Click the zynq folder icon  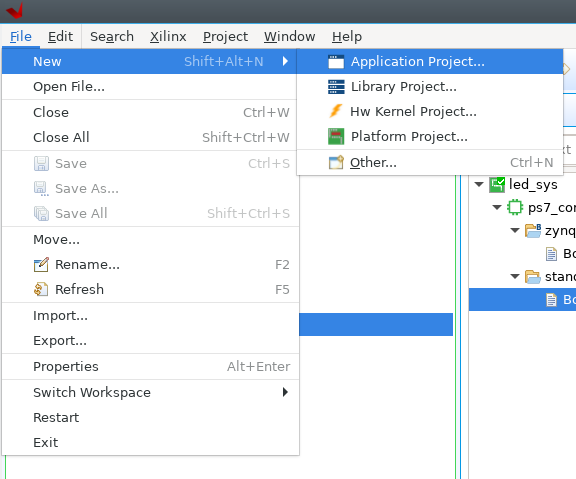tap(533, 231)
